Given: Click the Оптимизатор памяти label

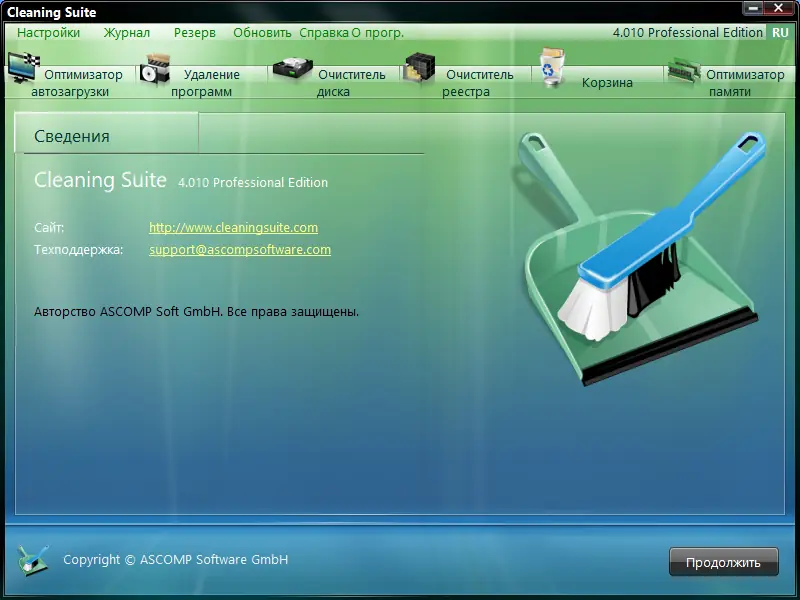Looking at the screenshot, I should click(x=745, y=83).
